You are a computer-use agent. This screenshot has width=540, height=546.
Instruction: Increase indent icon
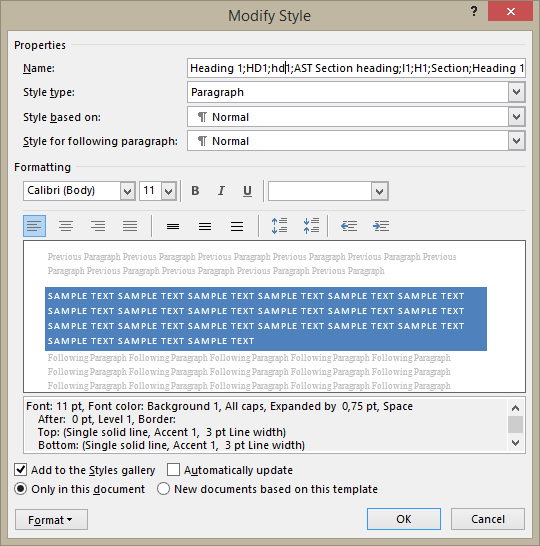tap(381, 226)
